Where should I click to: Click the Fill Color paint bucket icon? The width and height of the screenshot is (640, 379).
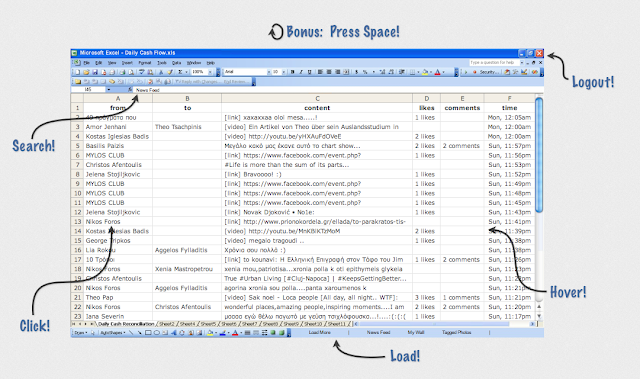[425, 72]
